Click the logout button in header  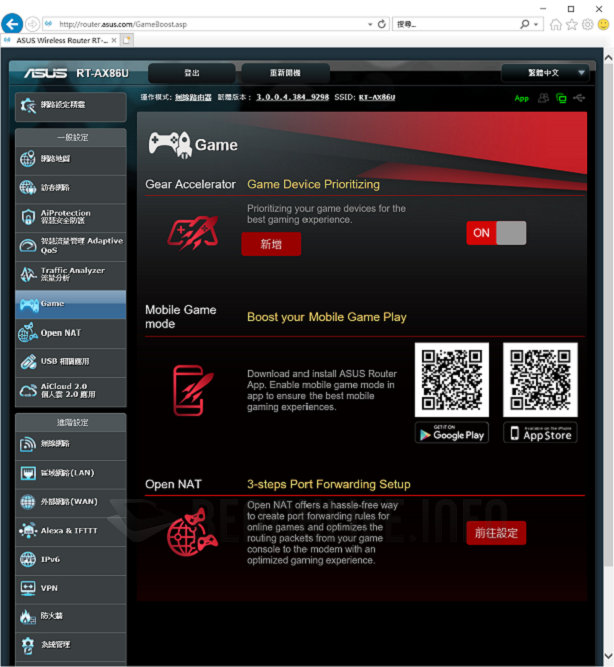(192, 73)
